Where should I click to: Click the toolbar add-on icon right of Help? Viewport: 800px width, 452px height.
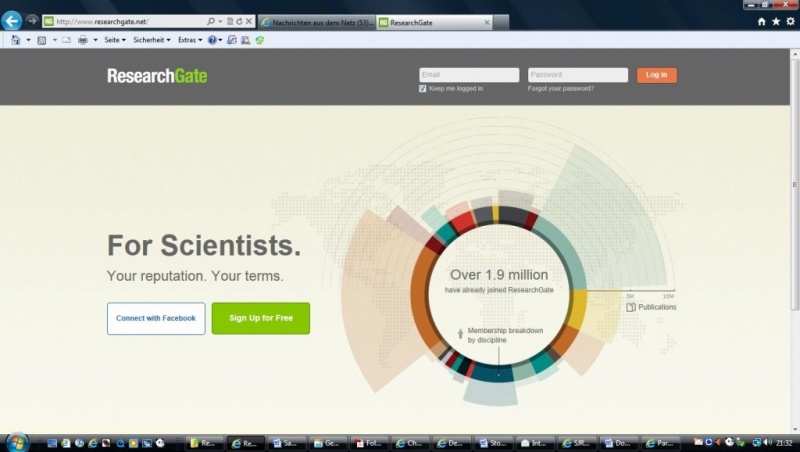(x=232, y=40)
